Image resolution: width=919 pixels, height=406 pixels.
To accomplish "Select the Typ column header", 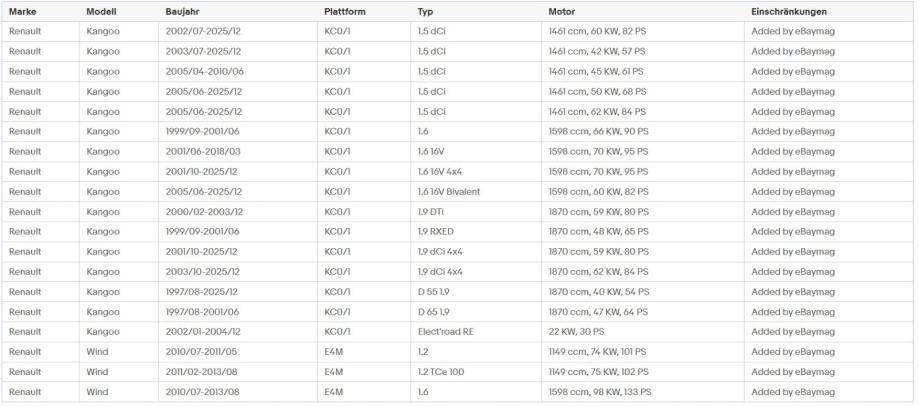I will tap(426, 11).
